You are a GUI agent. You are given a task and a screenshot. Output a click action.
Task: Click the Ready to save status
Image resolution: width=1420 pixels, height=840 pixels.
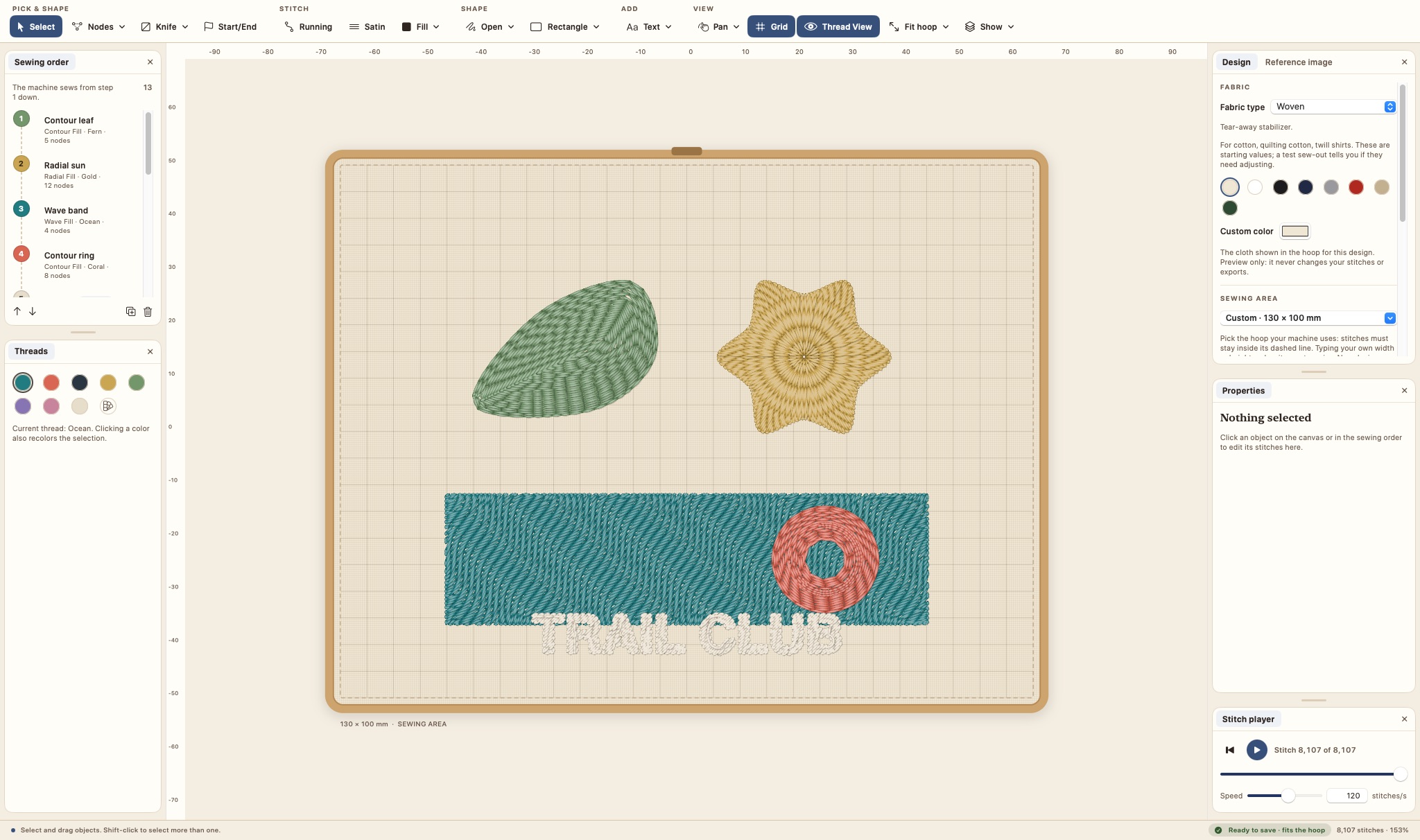pos(1269,830)
